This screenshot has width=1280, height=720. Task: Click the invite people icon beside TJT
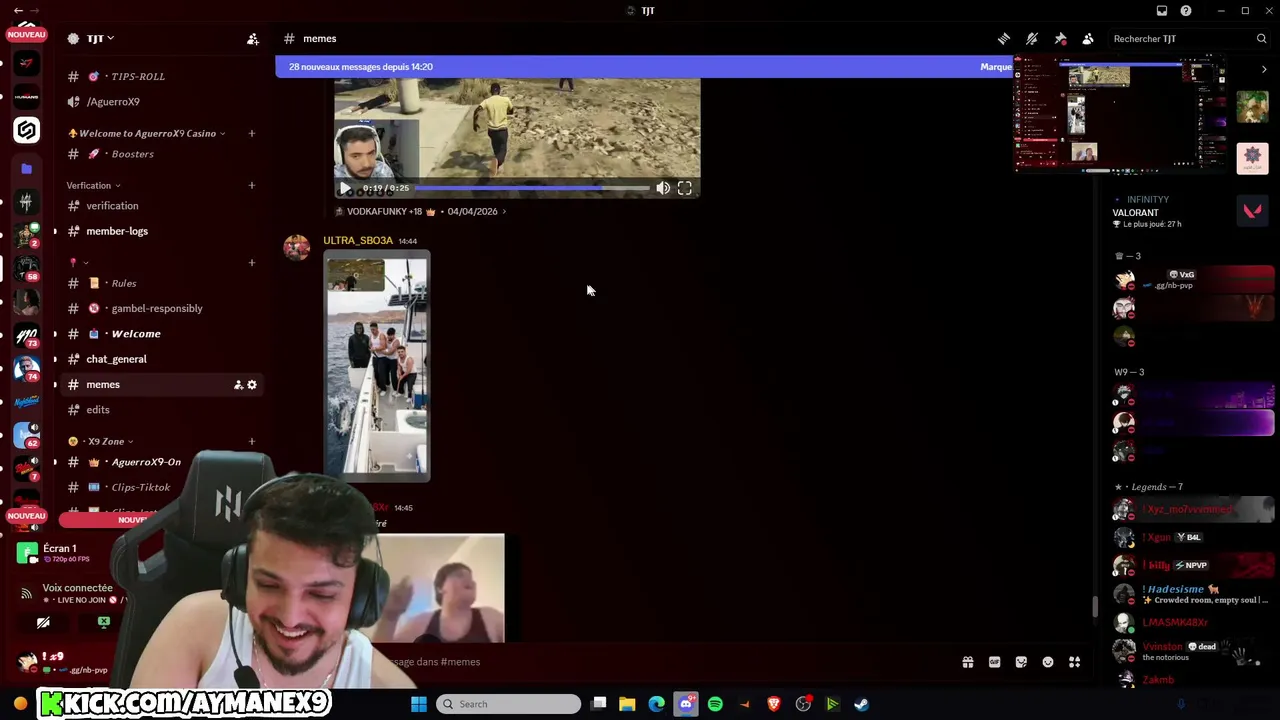(253, 39)
